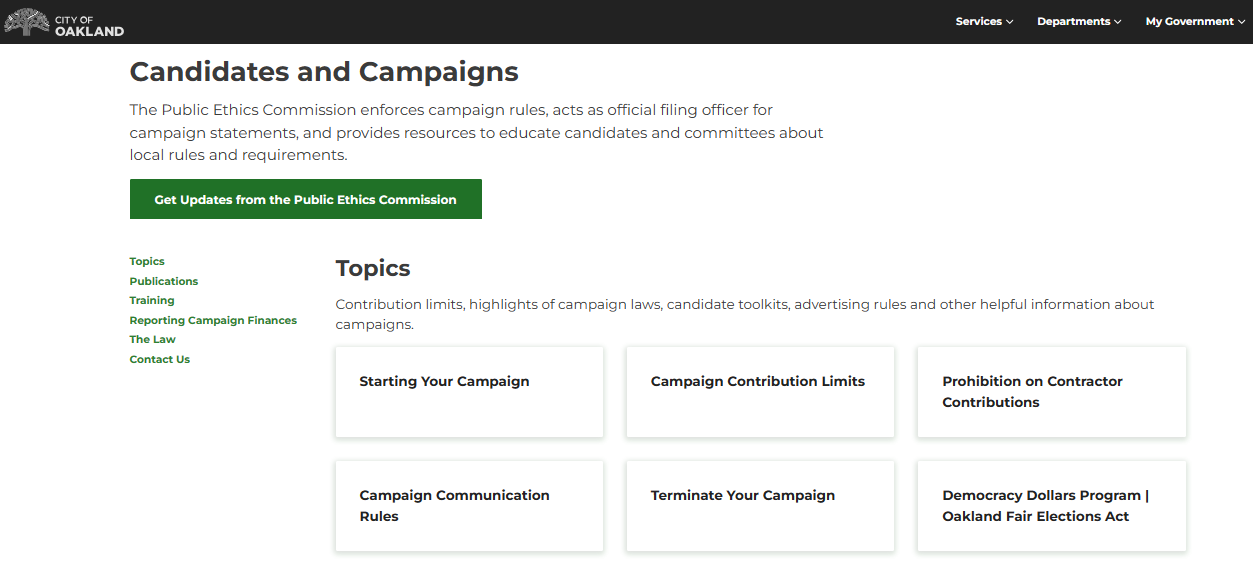
Task: Open Contact Us in the sidebar
Action: tap(160, 359)
